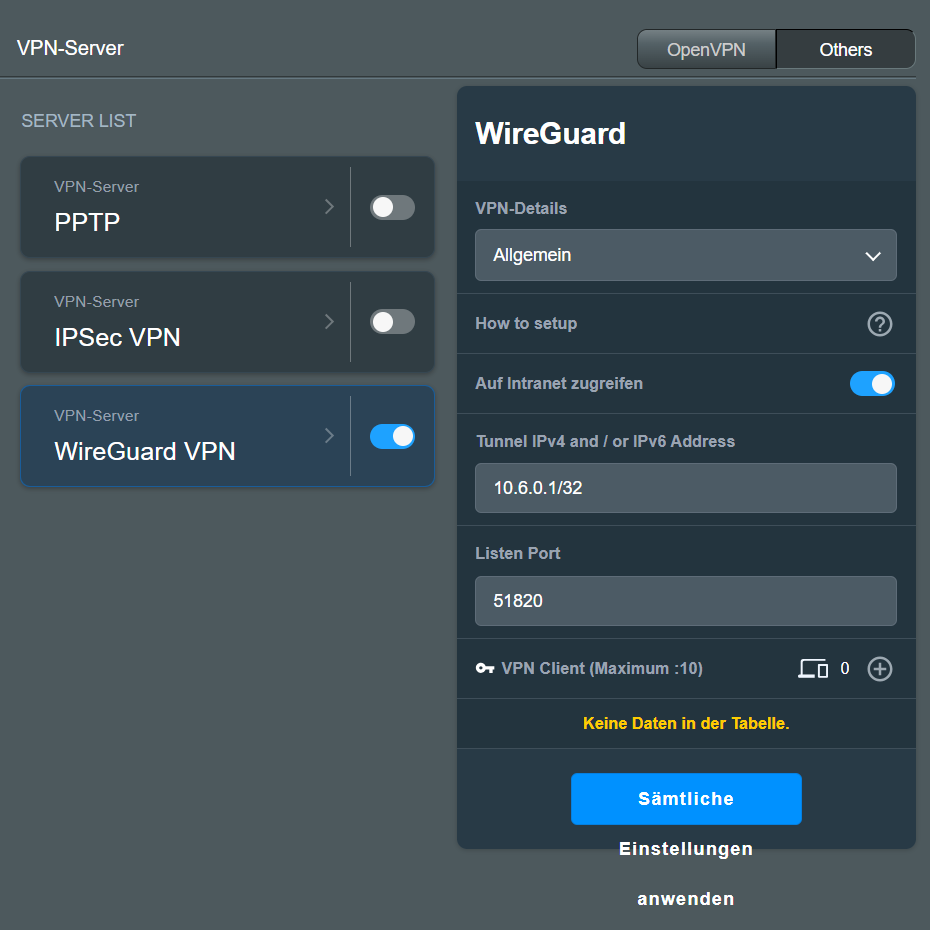930x930 pixels.
Task: Click the connected devices icon
Action: tap(812, 669)
